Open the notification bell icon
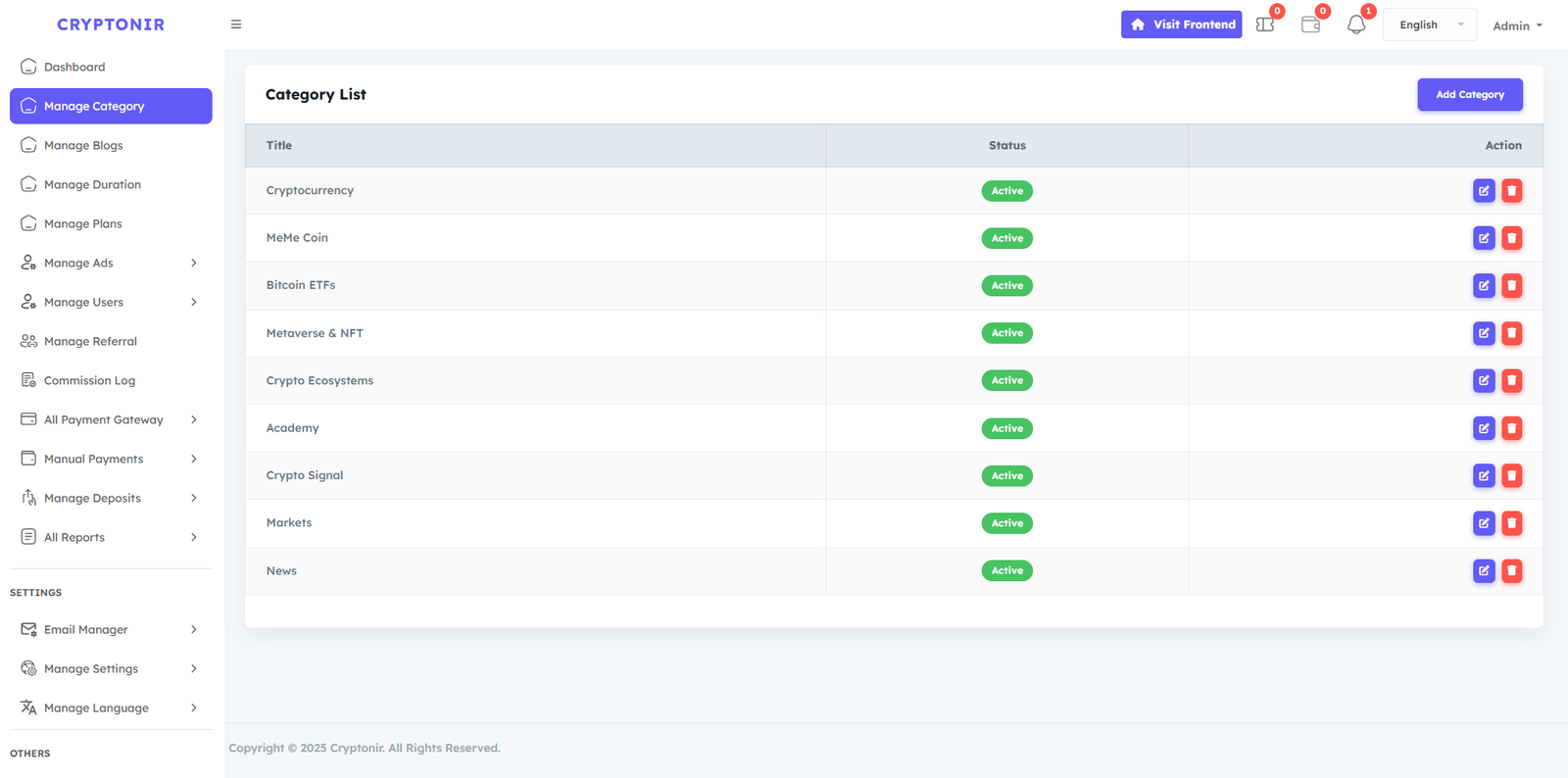This screenshot has height=778, width=1568. (x=1356, y=24)
